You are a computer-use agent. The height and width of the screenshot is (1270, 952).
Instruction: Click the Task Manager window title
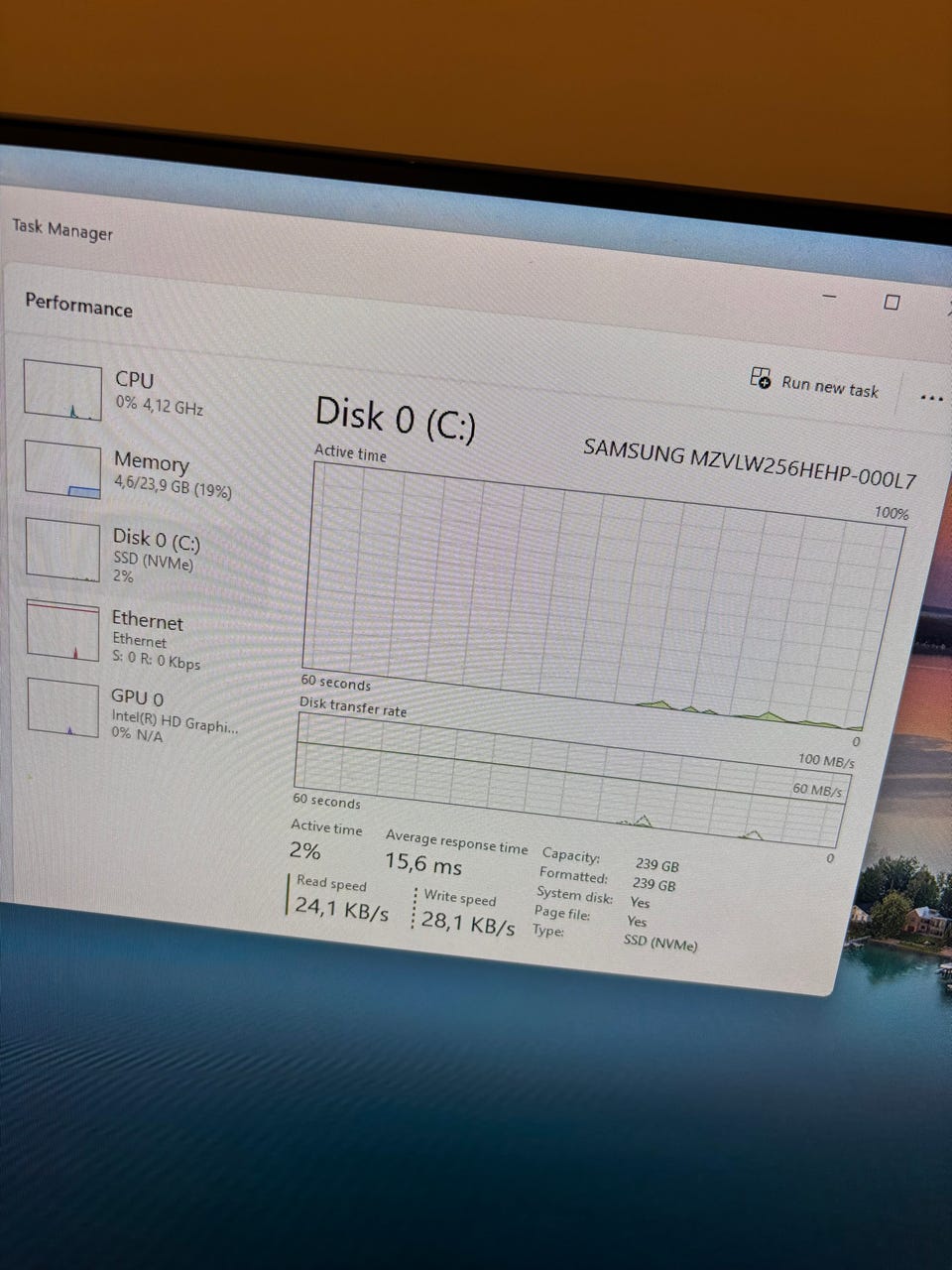(62, 229)
